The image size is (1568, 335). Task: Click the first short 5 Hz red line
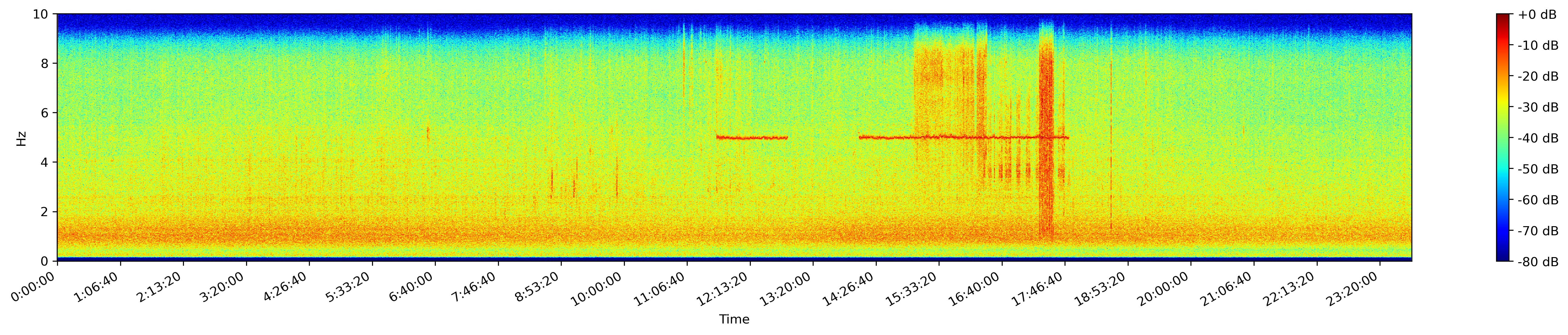pyautogui.click(x=752, y=138)
